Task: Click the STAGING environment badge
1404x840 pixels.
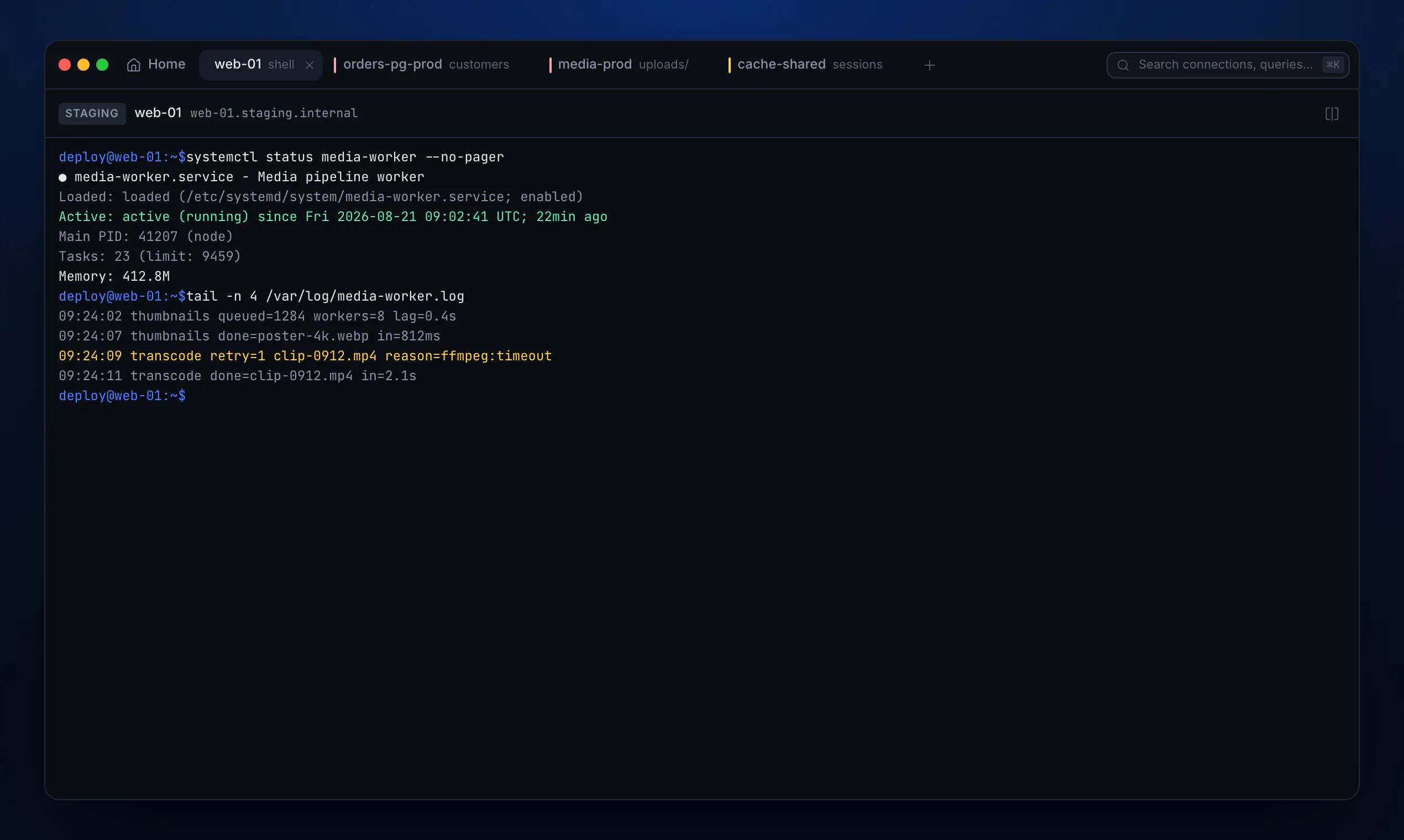Action: pos(92,113)
